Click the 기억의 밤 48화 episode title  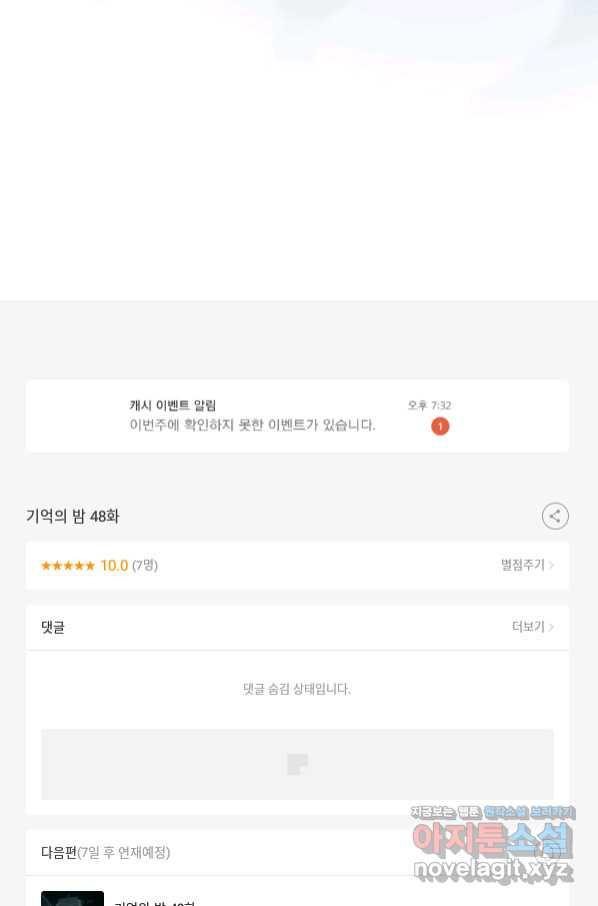click(73, 516)
